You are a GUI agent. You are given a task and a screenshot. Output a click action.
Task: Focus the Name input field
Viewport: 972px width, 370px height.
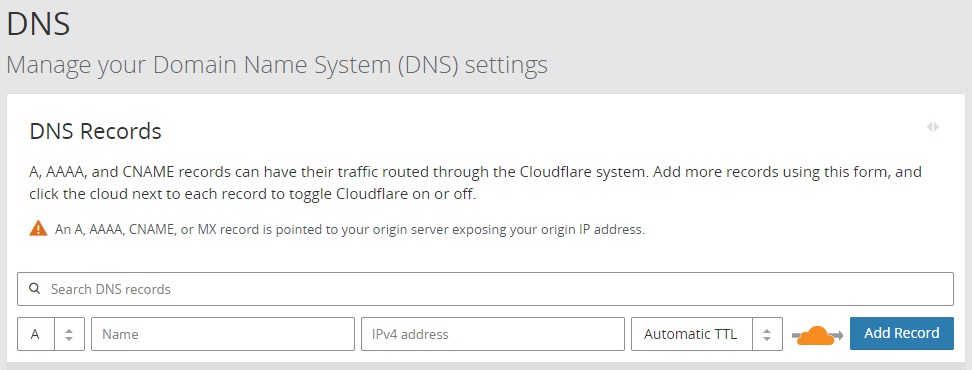point(223,334)
